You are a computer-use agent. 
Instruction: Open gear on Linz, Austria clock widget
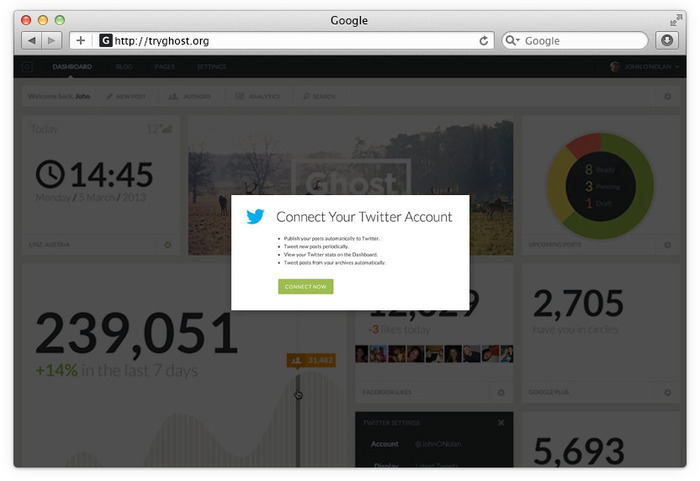(x=167, y=245)
